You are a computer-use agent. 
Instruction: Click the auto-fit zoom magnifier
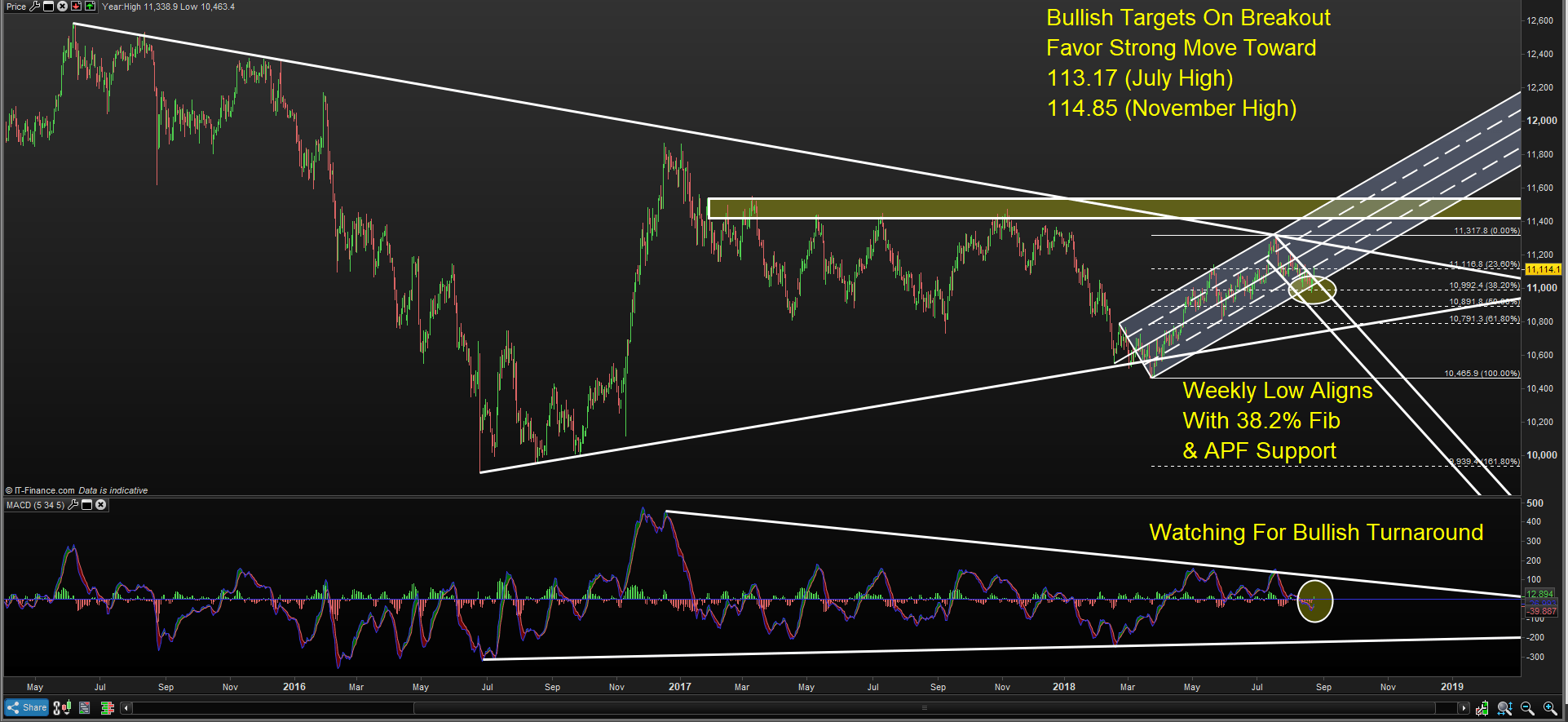click(1504, 708)
